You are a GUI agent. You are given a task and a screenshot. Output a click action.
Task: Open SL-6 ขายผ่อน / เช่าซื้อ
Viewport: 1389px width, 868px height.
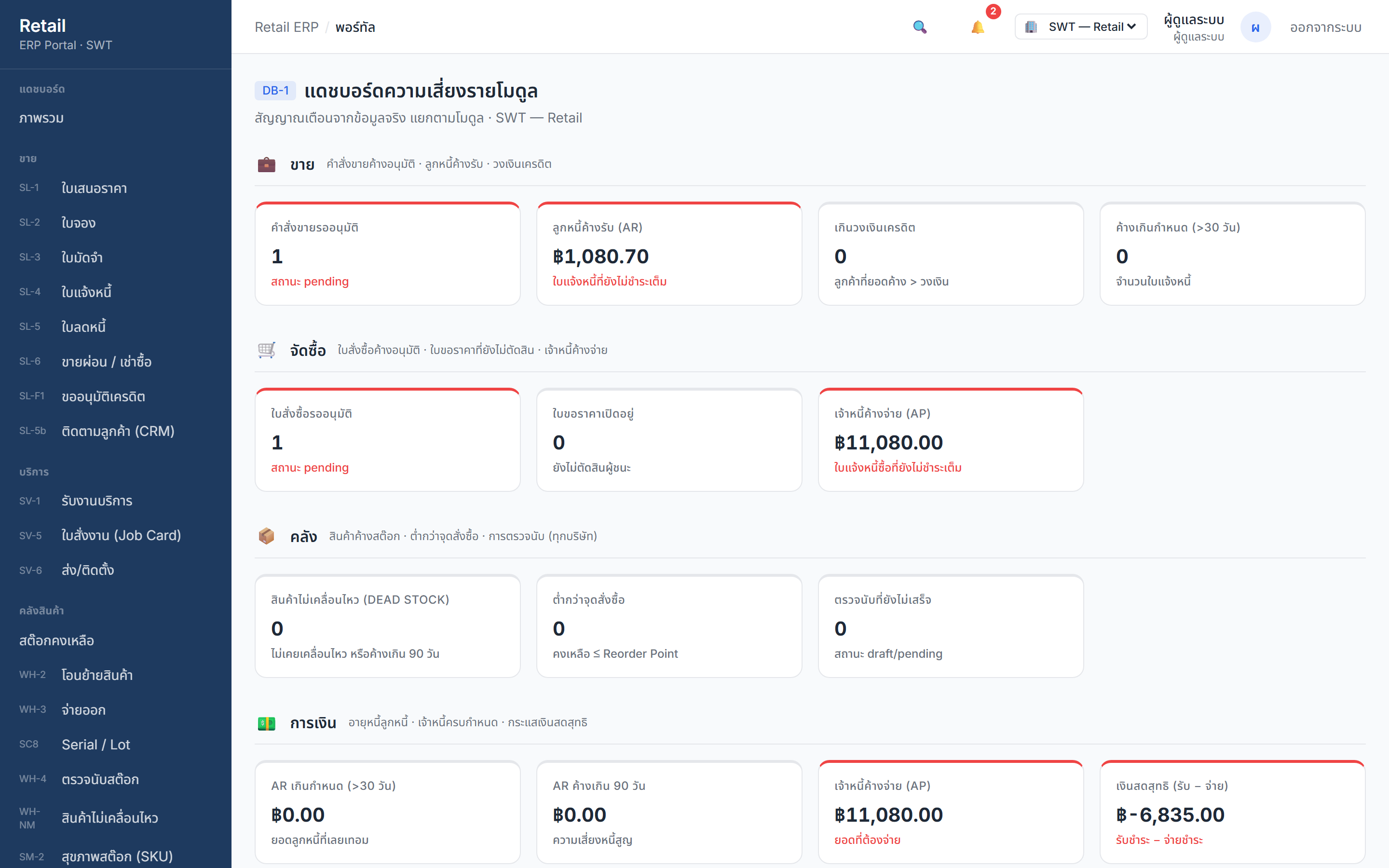tap(115, 362)
